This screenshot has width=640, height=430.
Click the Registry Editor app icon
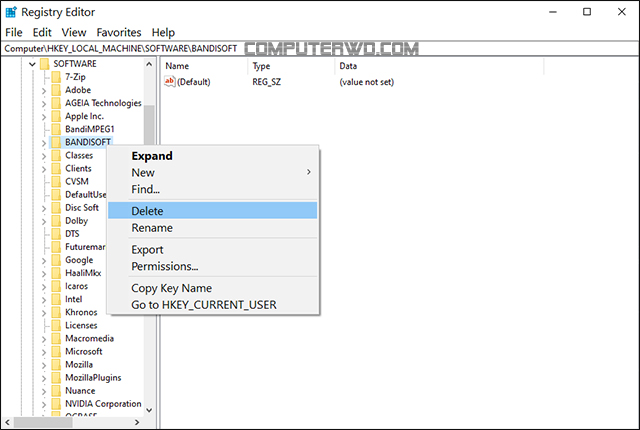(11, 12)
